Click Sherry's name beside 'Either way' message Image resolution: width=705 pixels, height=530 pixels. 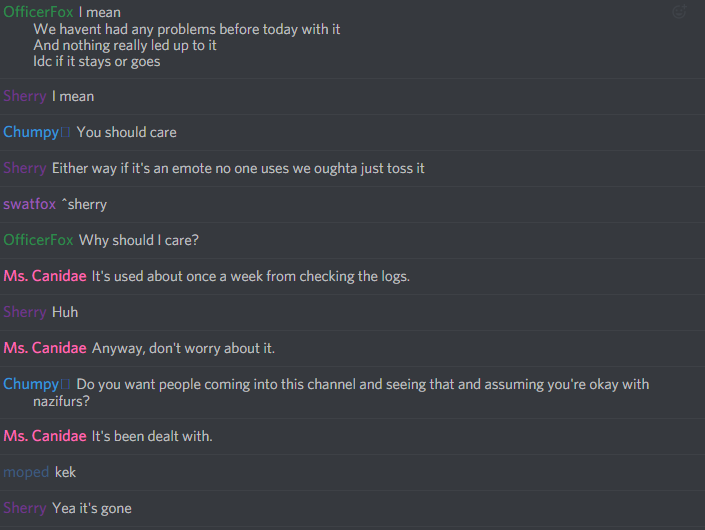(24, 168)
